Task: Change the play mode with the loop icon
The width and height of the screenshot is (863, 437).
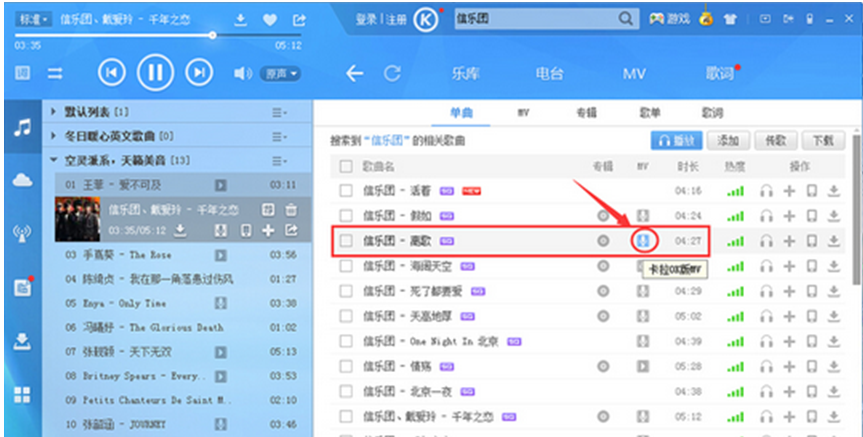Action: (54, 73)
